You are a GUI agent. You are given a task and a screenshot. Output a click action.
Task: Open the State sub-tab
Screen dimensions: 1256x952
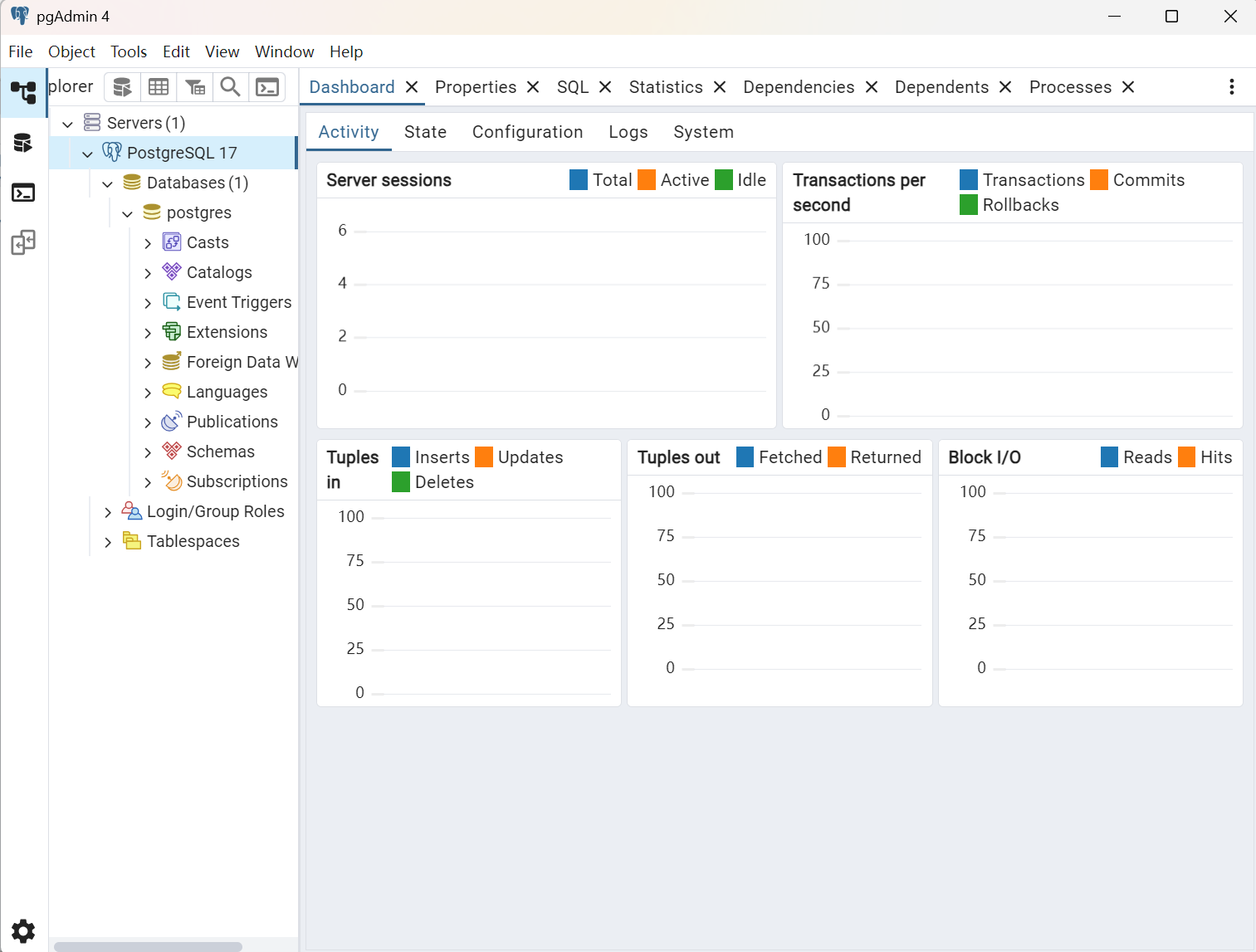click(425, 132)
